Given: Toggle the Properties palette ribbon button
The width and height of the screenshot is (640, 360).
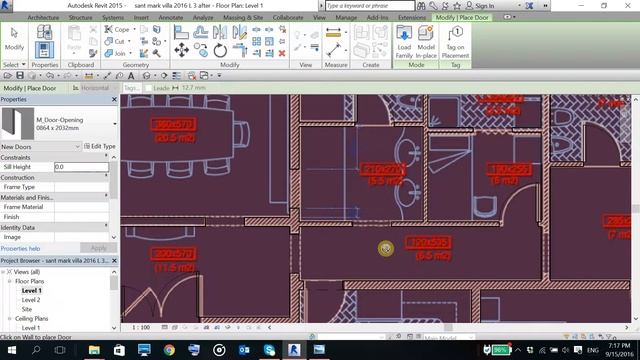Looking at the screenshot, I should click(44, 50).
